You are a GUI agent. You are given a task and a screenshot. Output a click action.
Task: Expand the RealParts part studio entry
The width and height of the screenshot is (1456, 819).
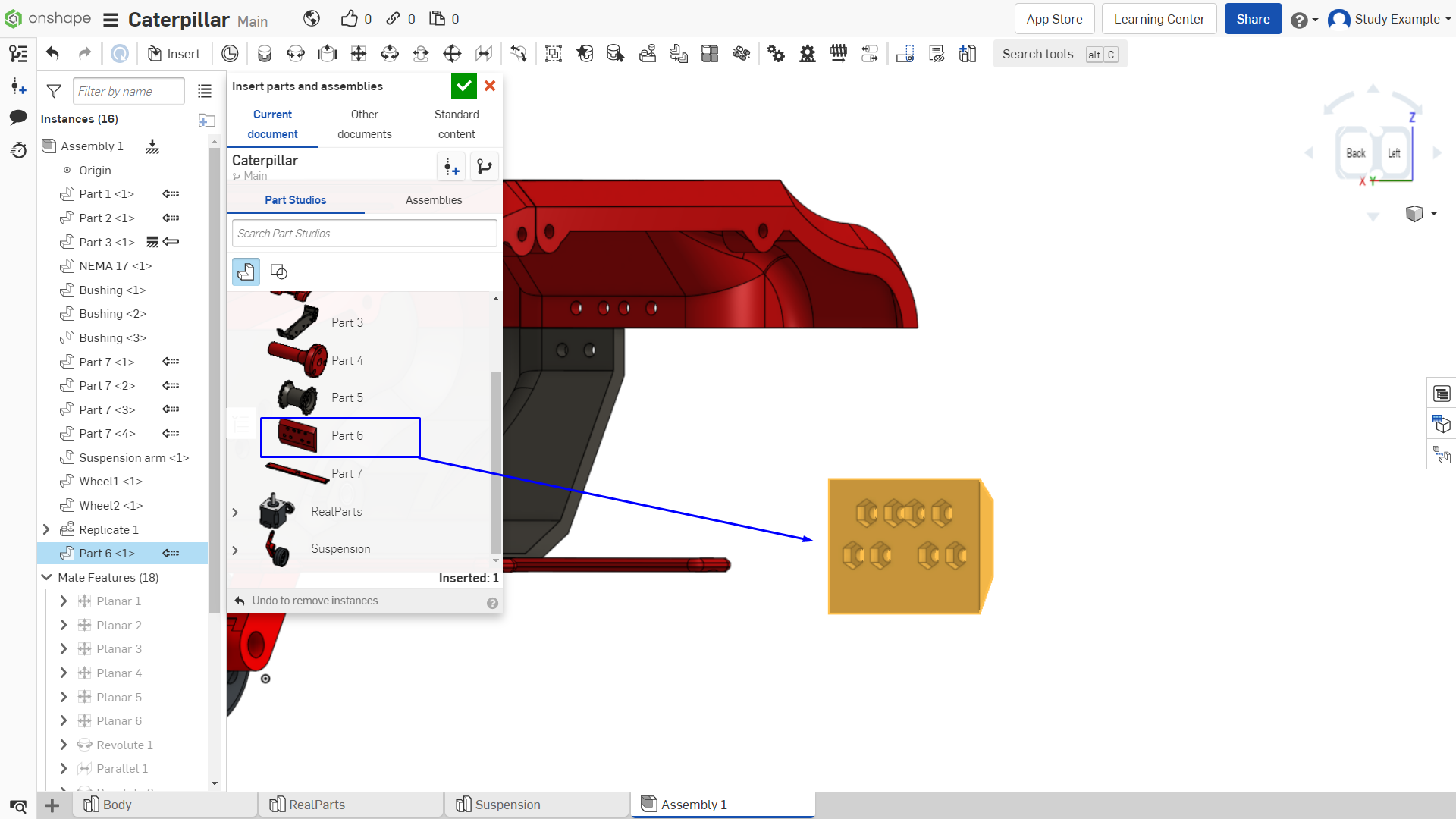coord(235,513)
